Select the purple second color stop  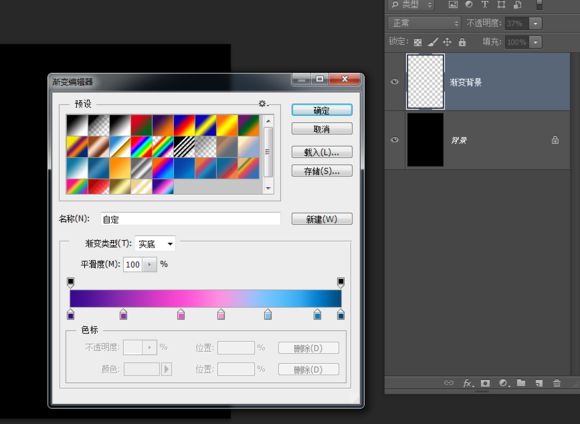coord(124,314)
